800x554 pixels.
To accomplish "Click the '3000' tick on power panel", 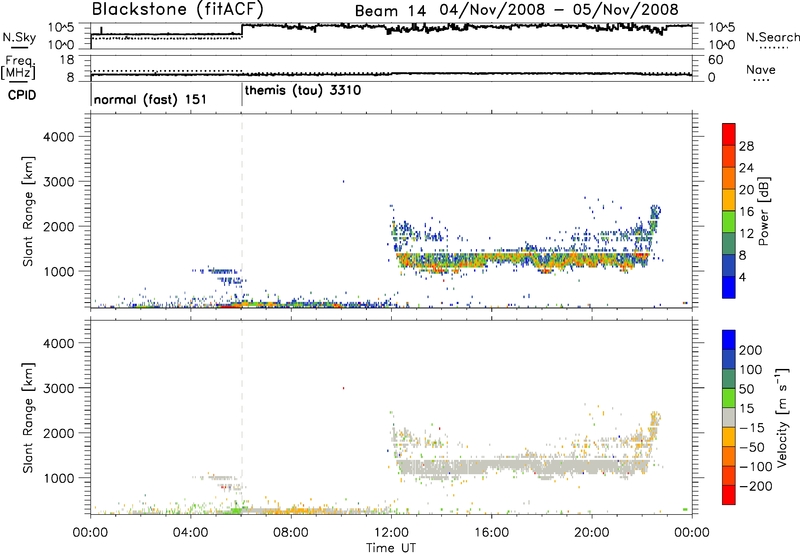I will pos(59,182).
